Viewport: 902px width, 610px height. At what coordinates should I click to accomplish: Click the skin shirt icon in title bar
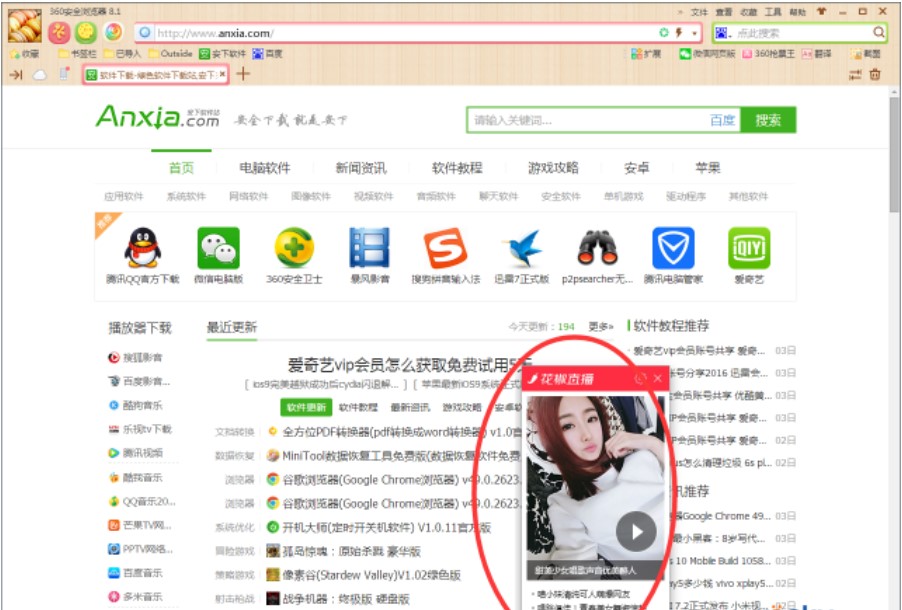click(x=821, y=11)
